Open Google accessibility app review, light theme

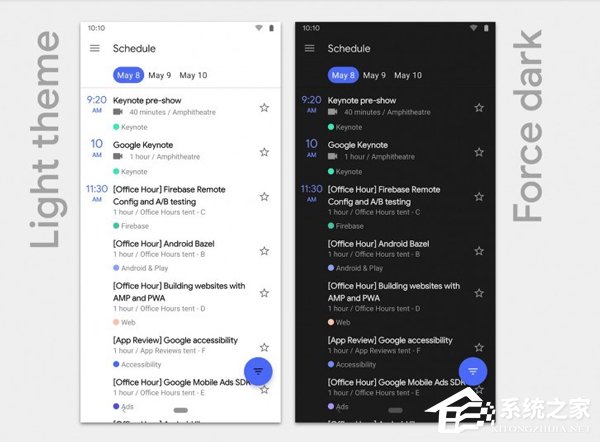pyautogui.click(x=175, y=340)
